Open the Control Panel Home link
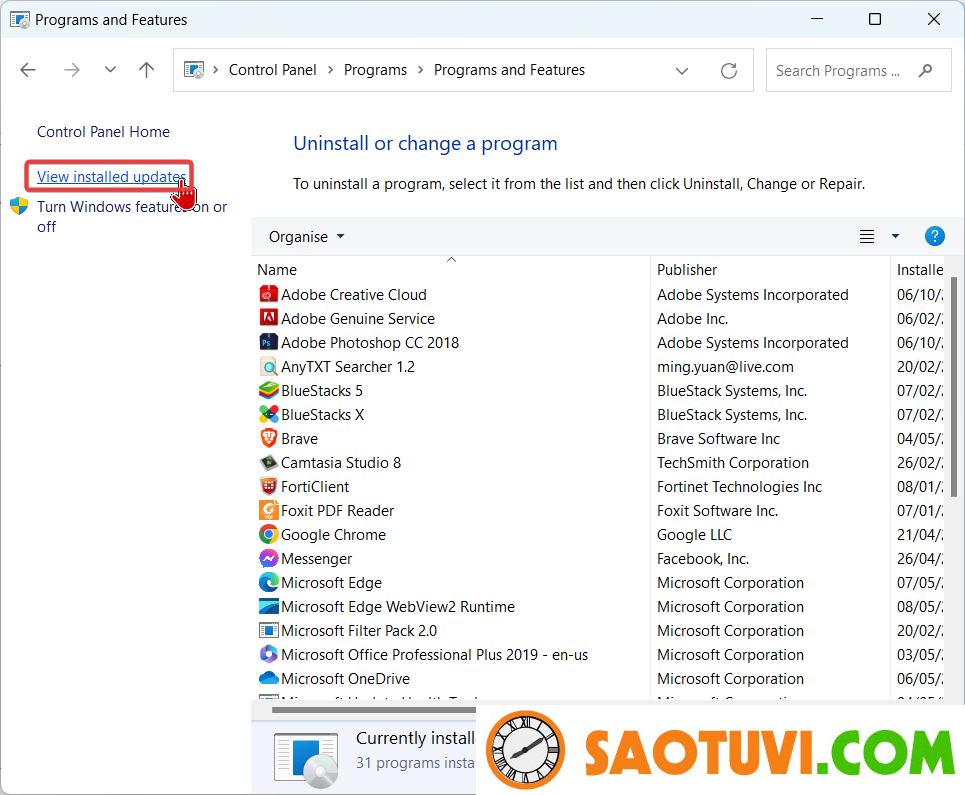The width and height of the screenshot is (965, 795). coord(103,132)
